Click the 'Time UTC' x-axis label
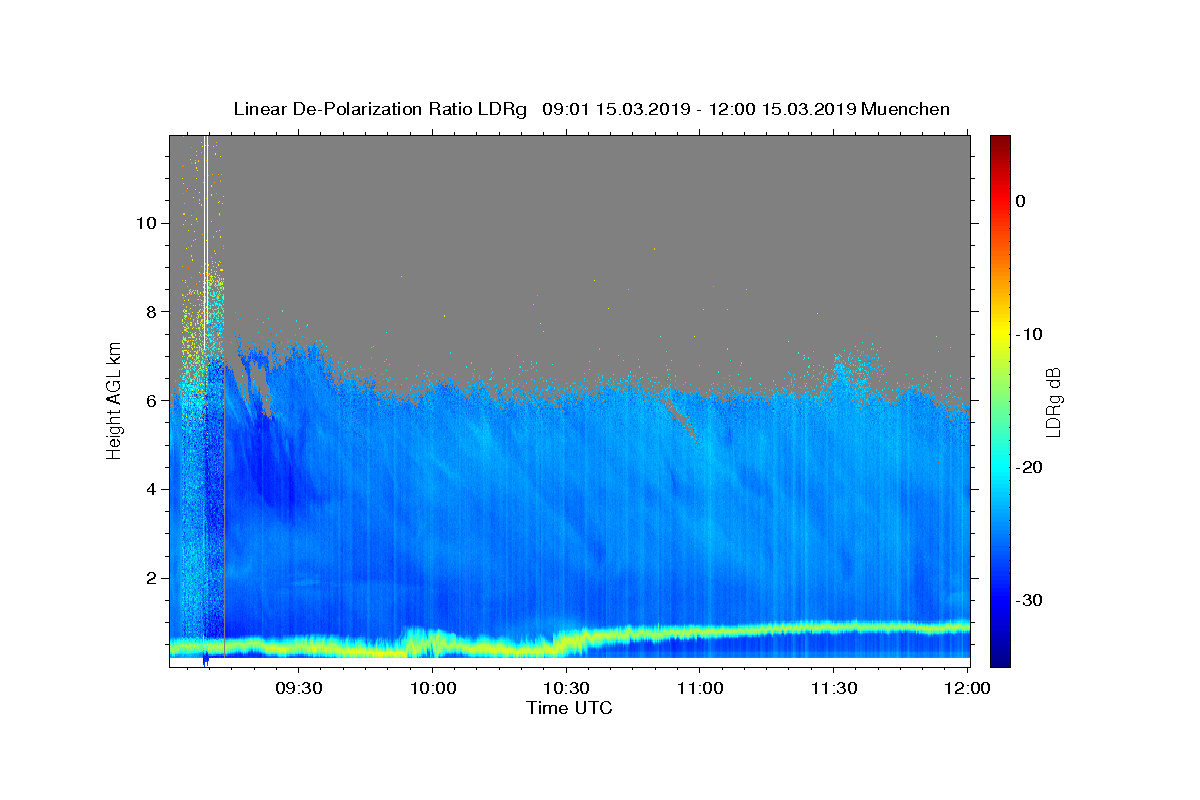Viewport: 1200px width, 800px height. point(569,709)
